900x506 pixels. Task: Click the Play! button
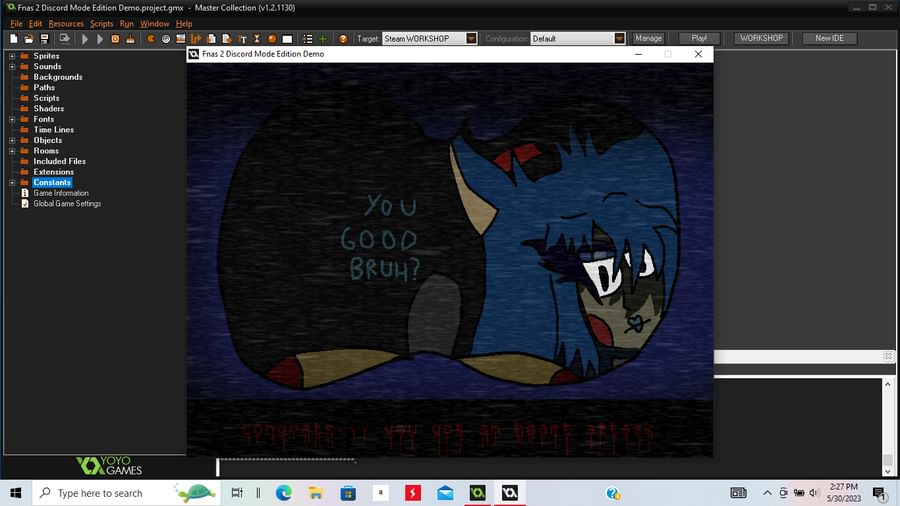pos(699,38)
